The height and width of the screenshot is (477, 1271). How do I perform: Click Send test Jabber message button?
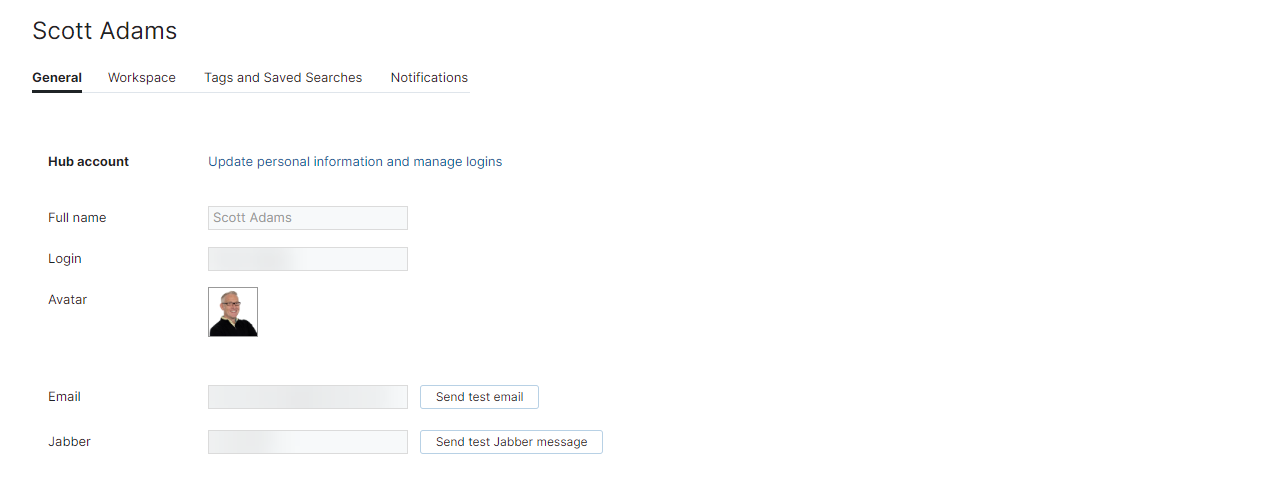[x=511, y=442]
